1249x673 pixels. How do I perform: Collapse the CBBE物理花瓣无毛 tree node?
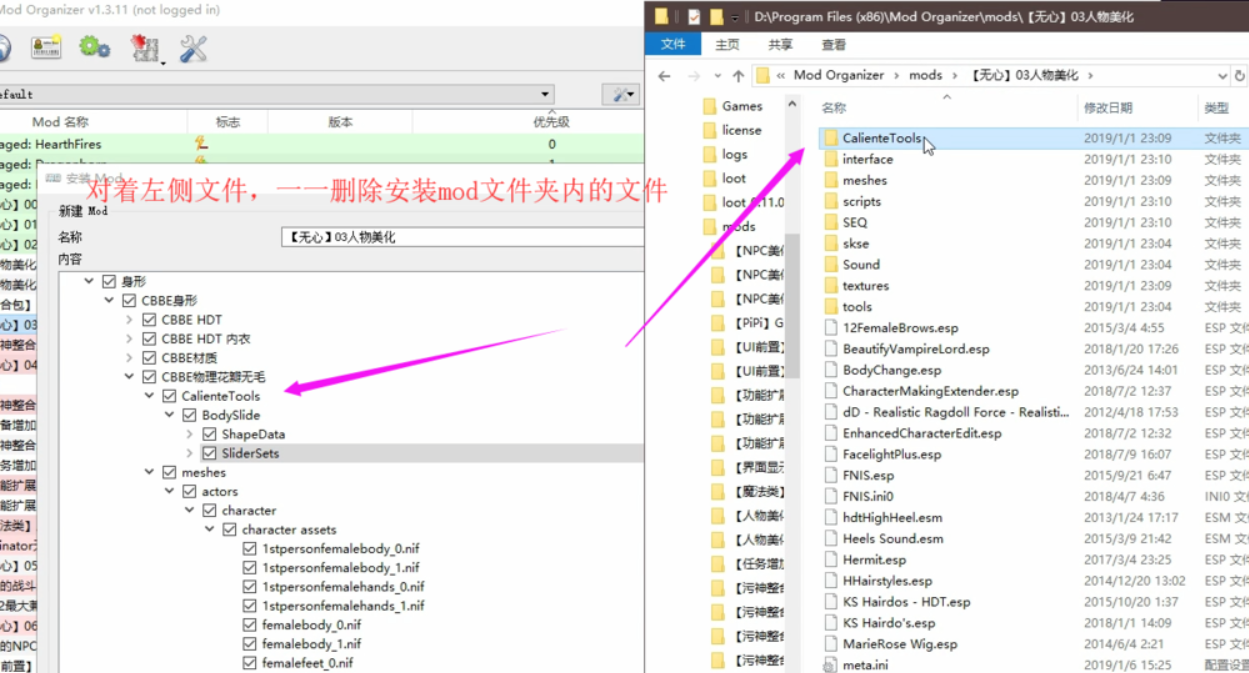point(129,377)
